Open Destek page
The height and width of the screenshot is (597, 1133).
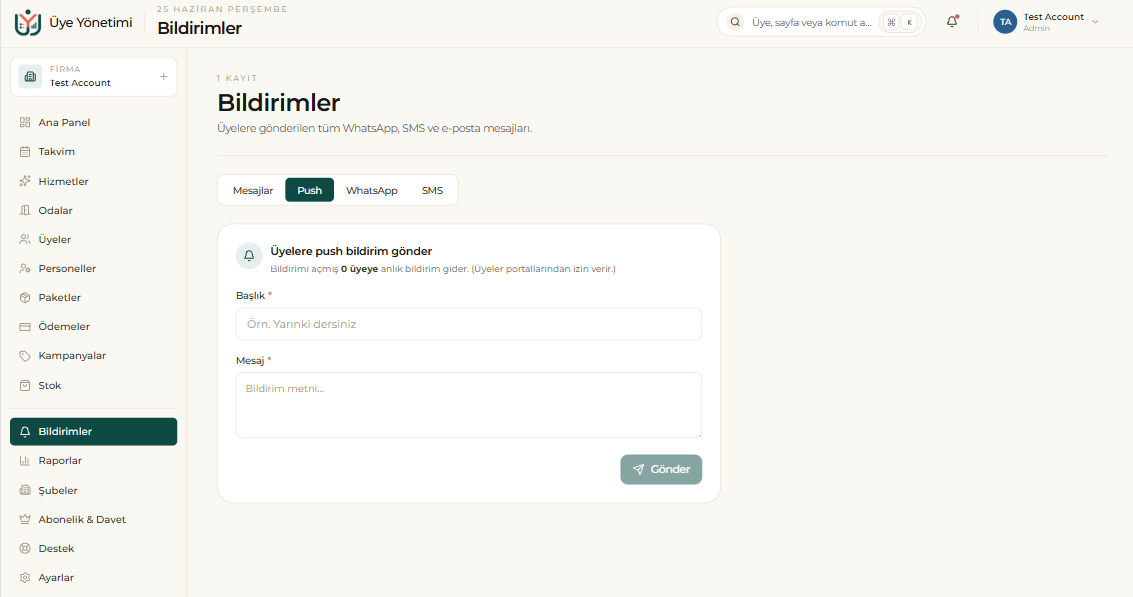coord(93,549)
